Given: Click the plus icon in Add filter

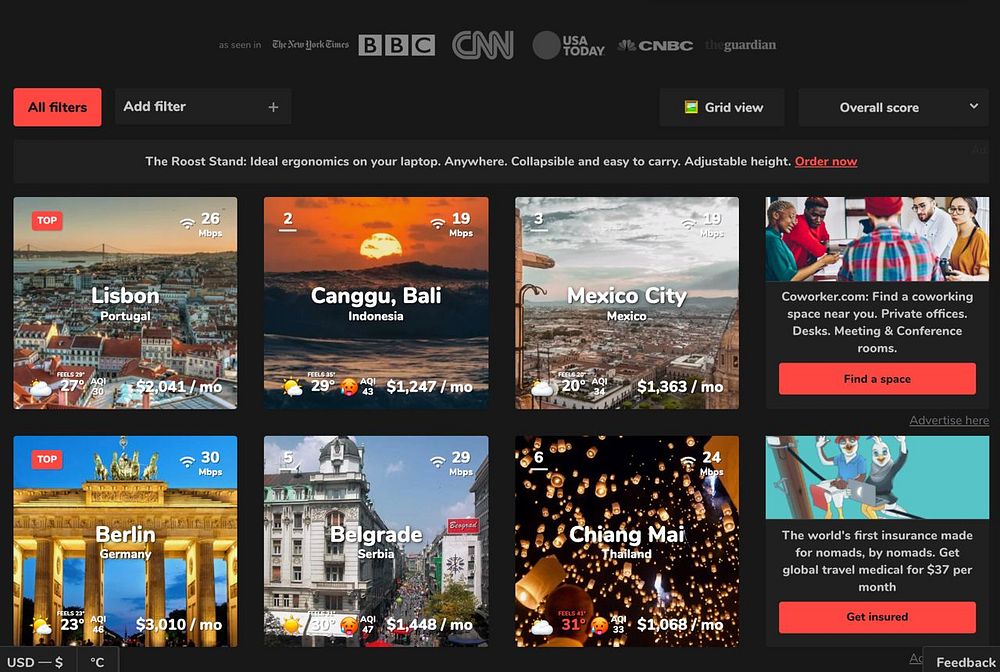Looking at the screenshot, I should [273, 107].
